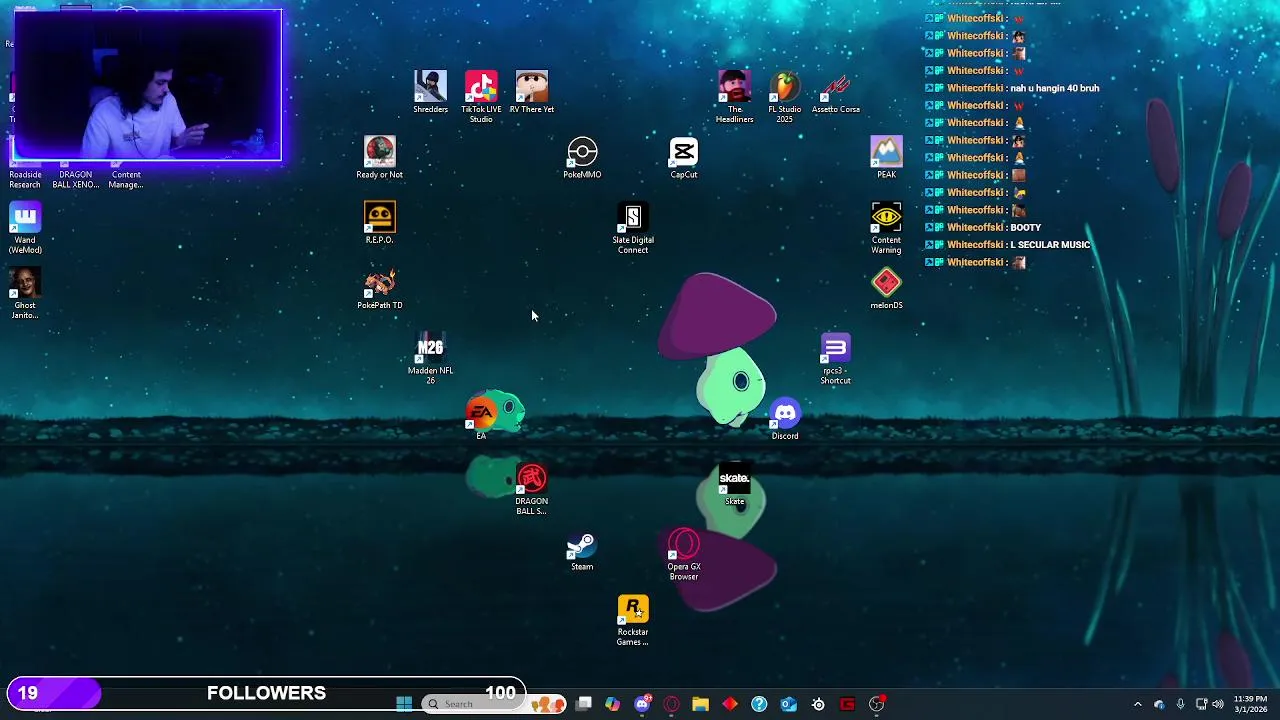Click the Madden NFL 26 icon
Viewport: 1280px width, 720px height.
pyautogui.click(x=431, y=358)
